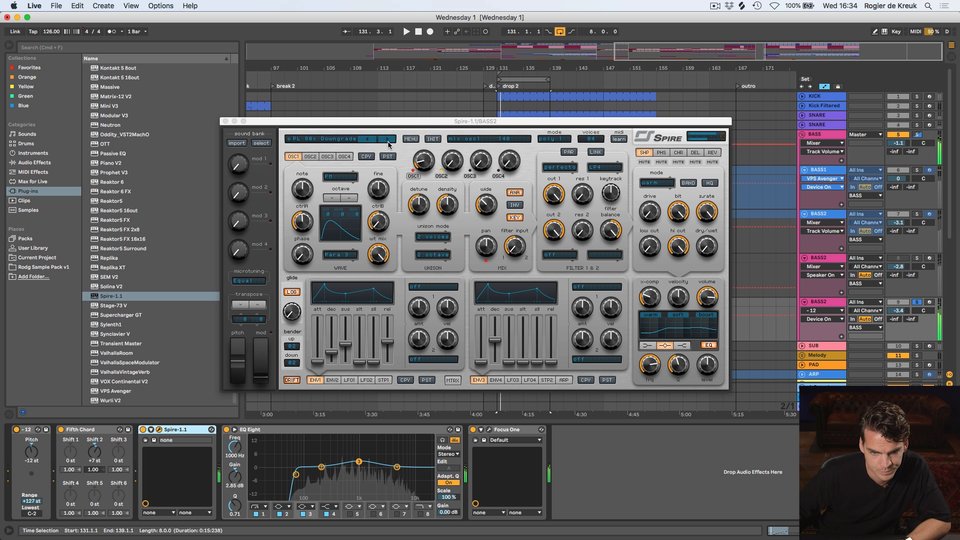Screen dimensions: 960x540
Task: Open the VPS Avenger device chooser dropdown
Action: 823,179
